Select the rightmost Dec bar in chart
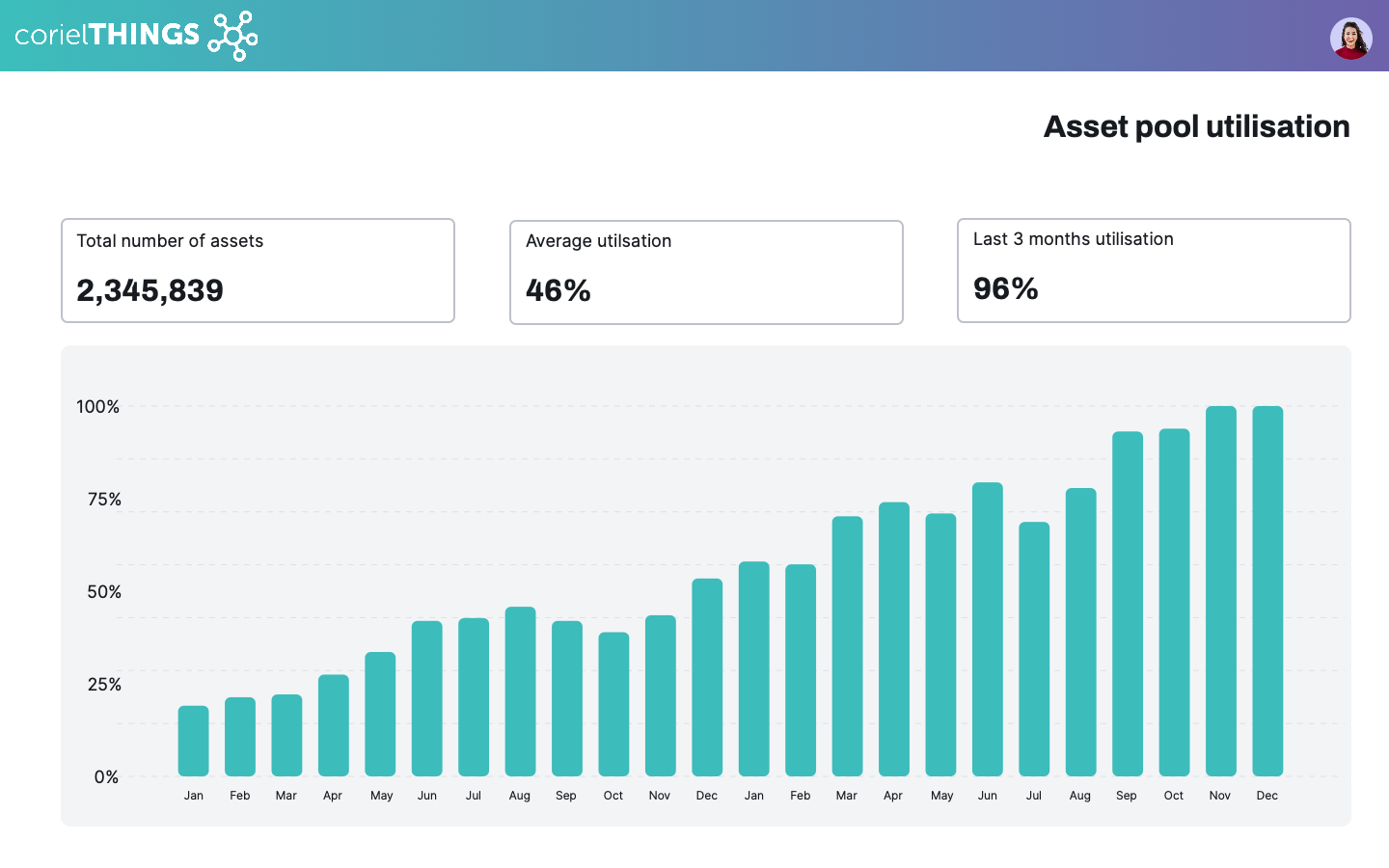 (x=1267, y=590)
